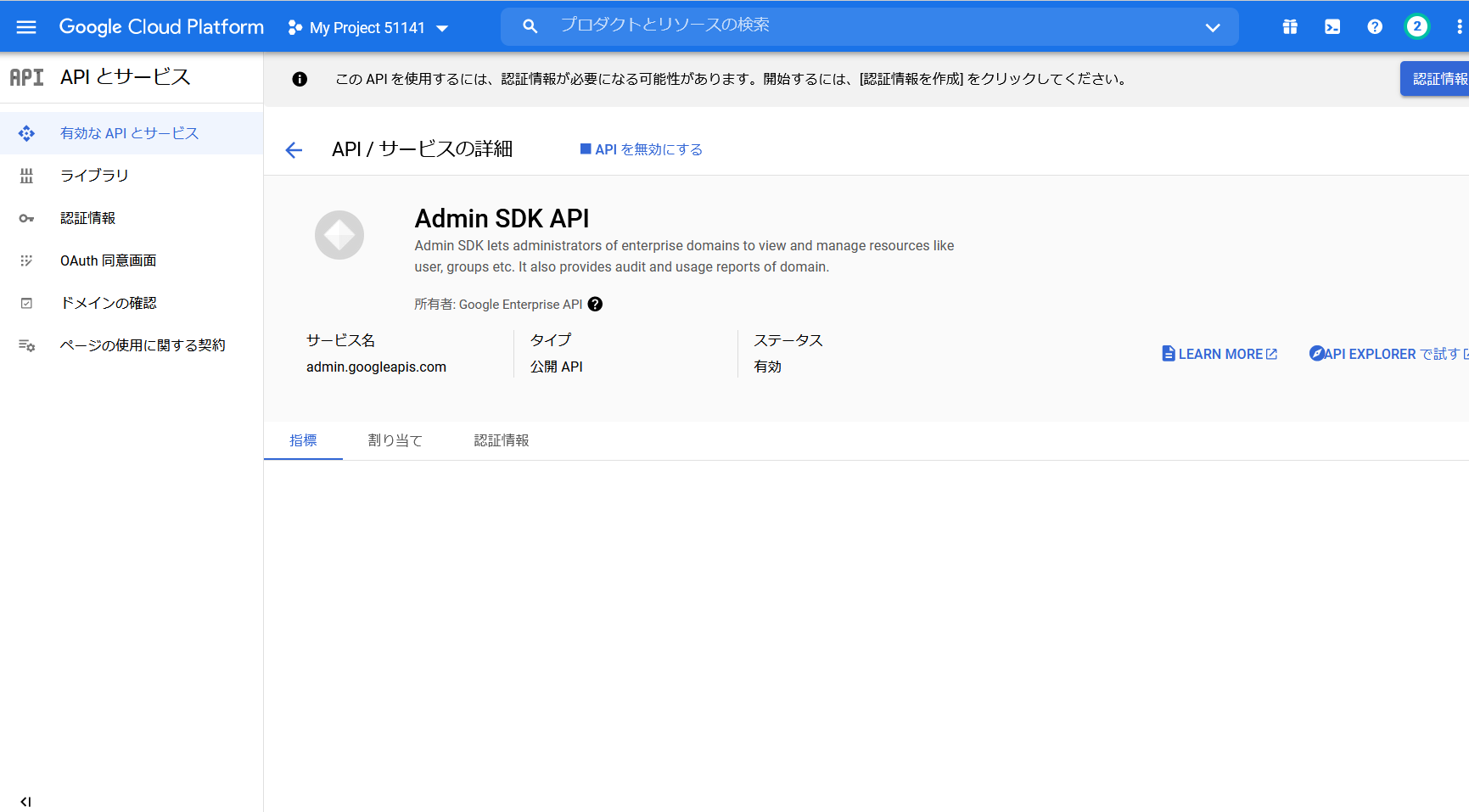
Task: Click the domain verification checkbox icon
Action: pos(26,303)
